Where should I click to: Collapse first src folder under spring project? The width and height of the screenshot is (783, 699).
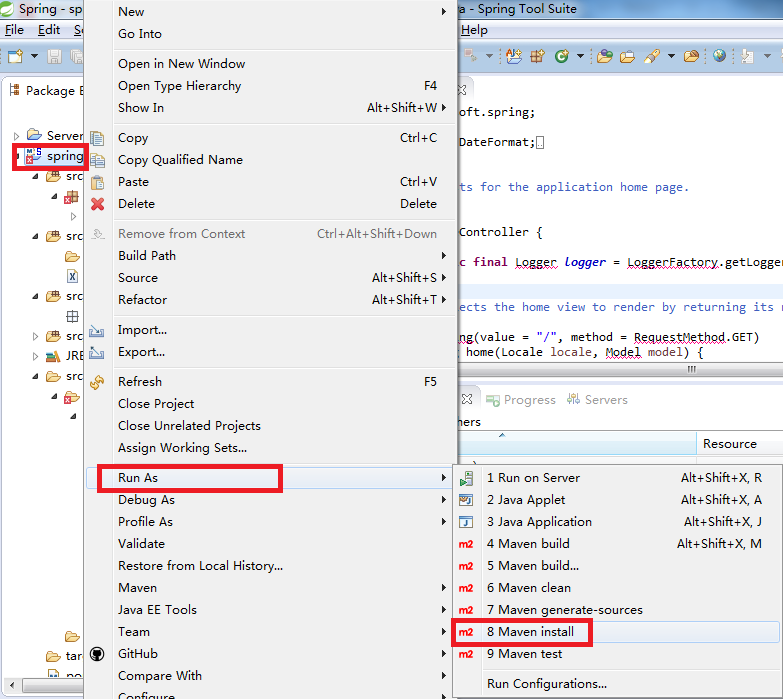tap(35, 176)
